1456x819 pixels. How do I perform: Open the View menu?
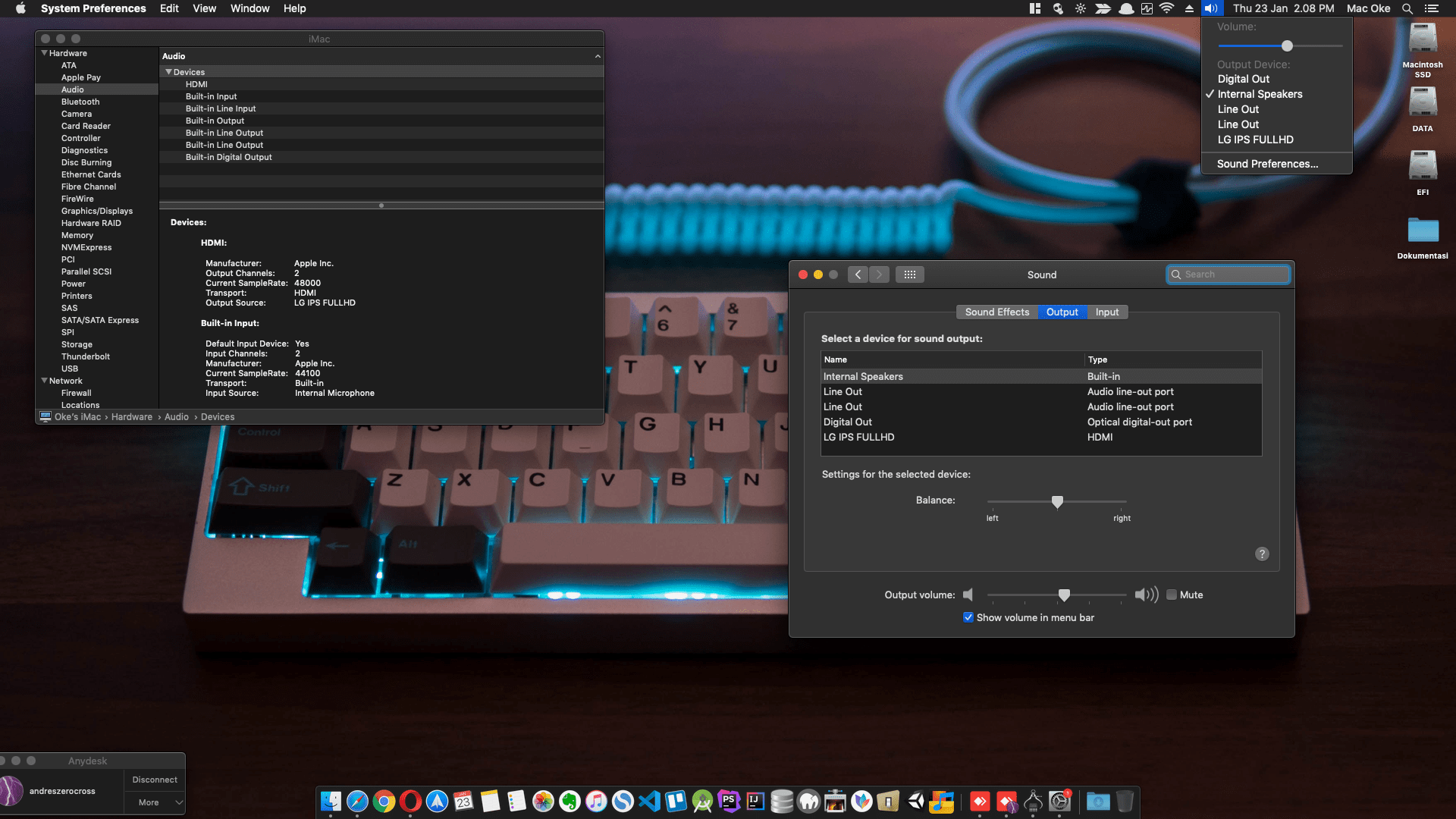point(204,8)
